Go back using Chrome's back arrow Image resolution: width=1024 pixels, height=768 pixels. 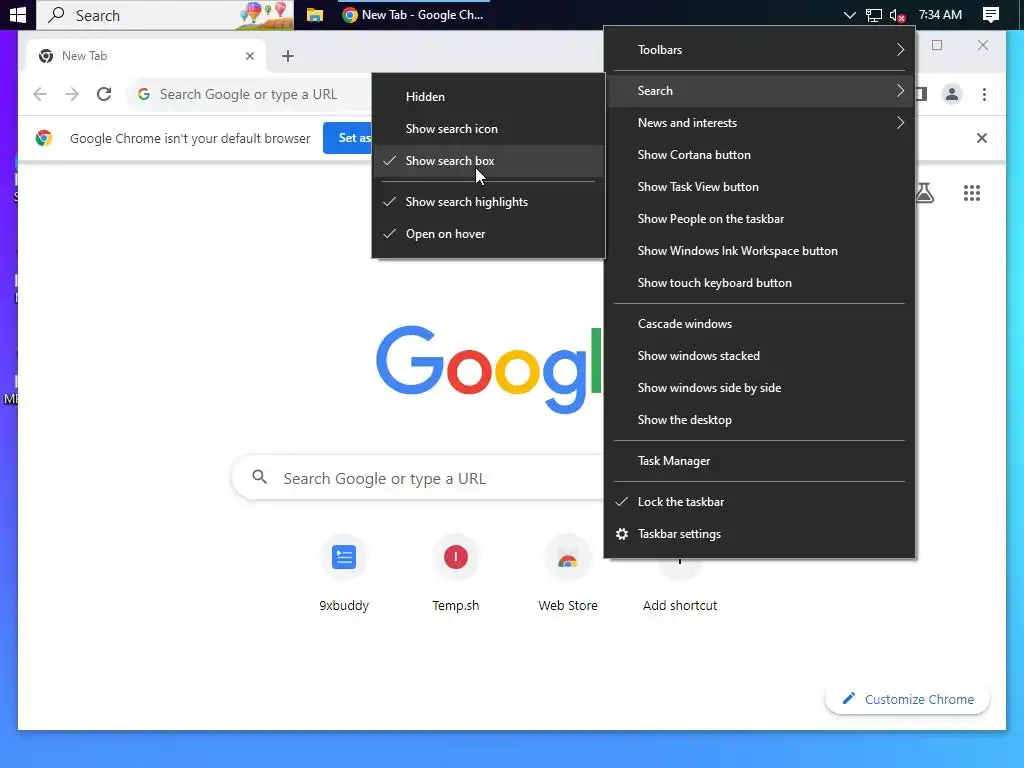(40, 94)
